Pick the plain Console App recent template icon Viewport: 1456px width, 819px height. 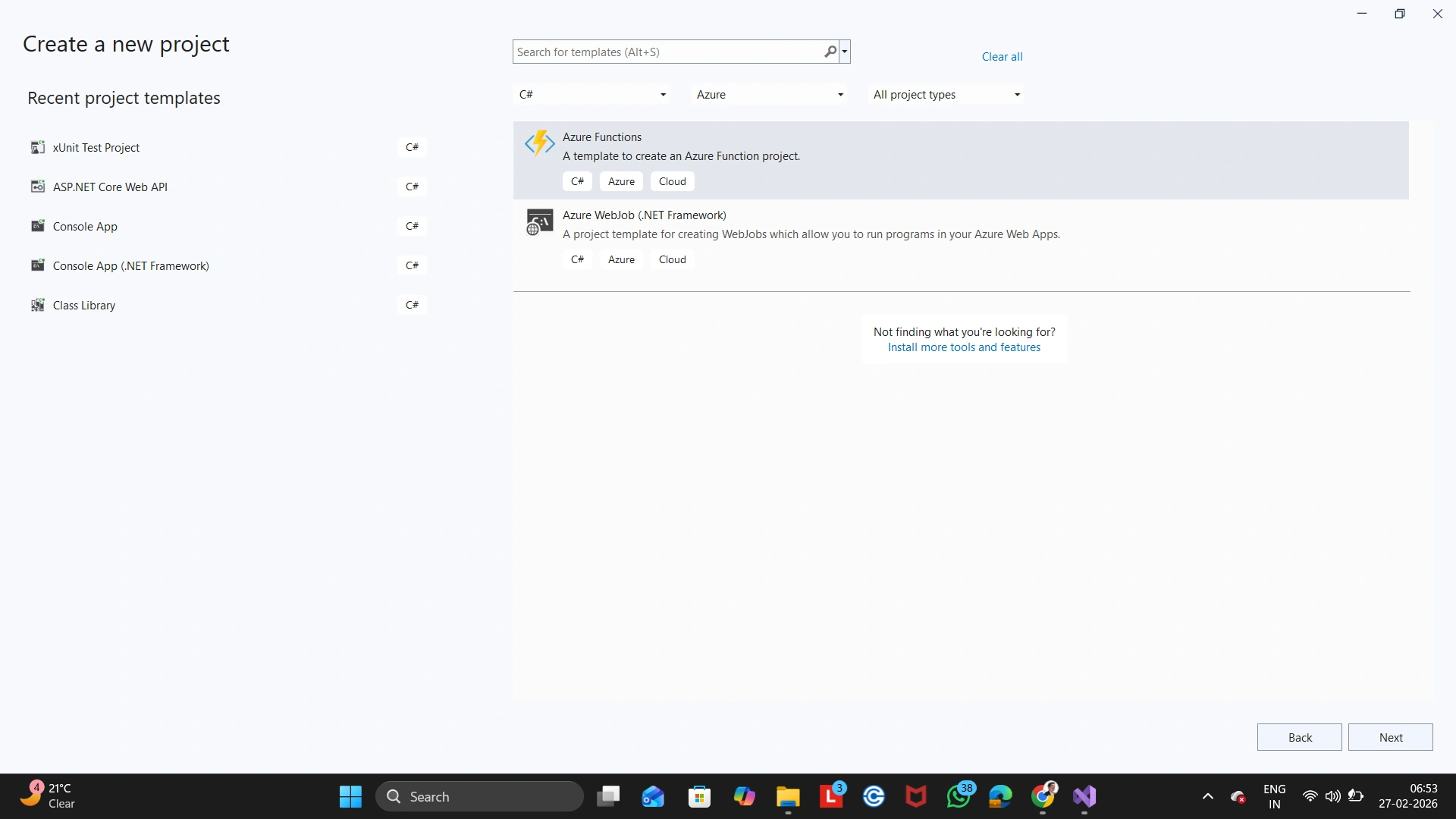pyautogui.click(x=37, y=226)
